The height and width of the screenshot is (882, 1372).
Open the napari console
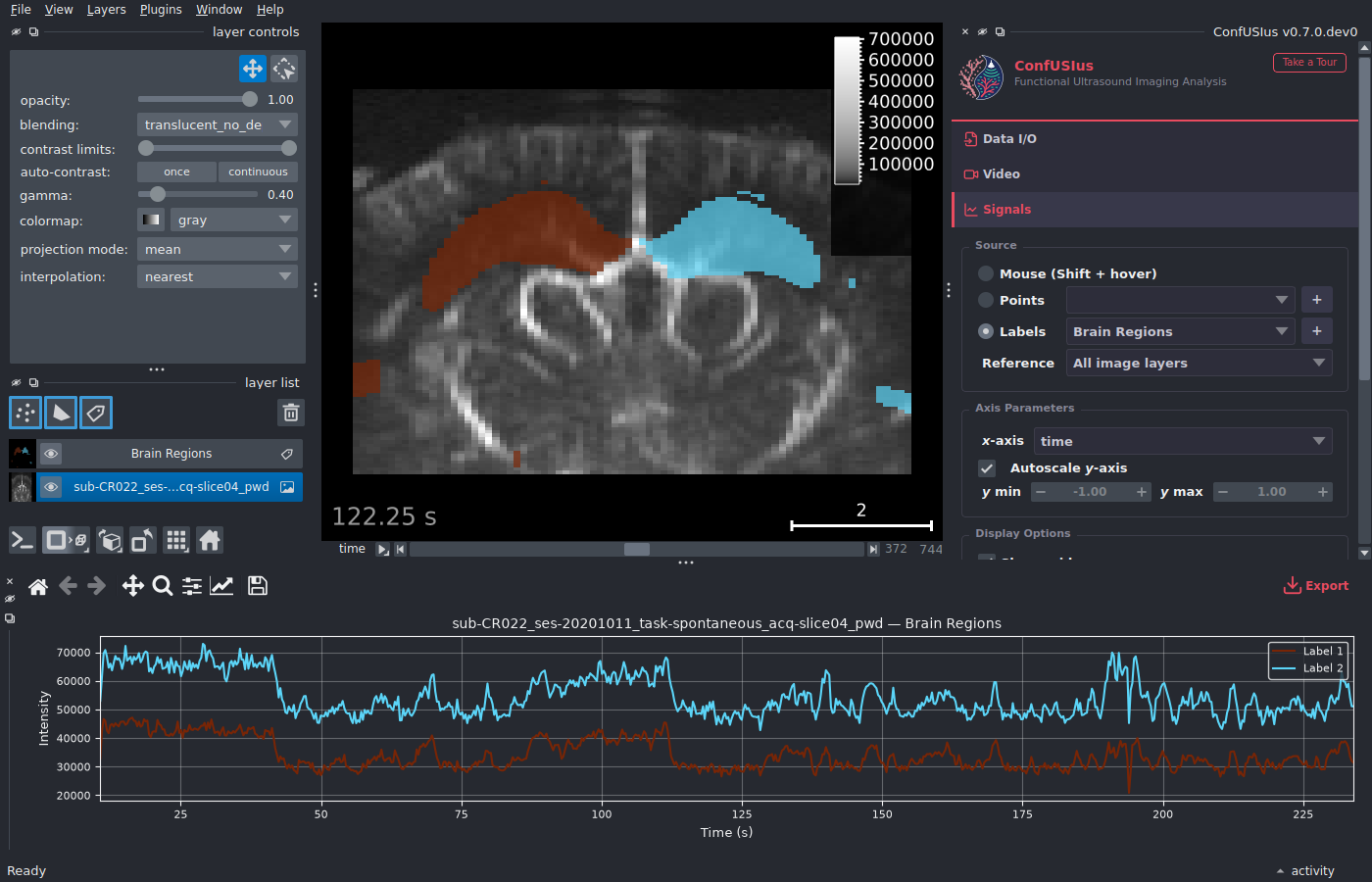point(23,540)
